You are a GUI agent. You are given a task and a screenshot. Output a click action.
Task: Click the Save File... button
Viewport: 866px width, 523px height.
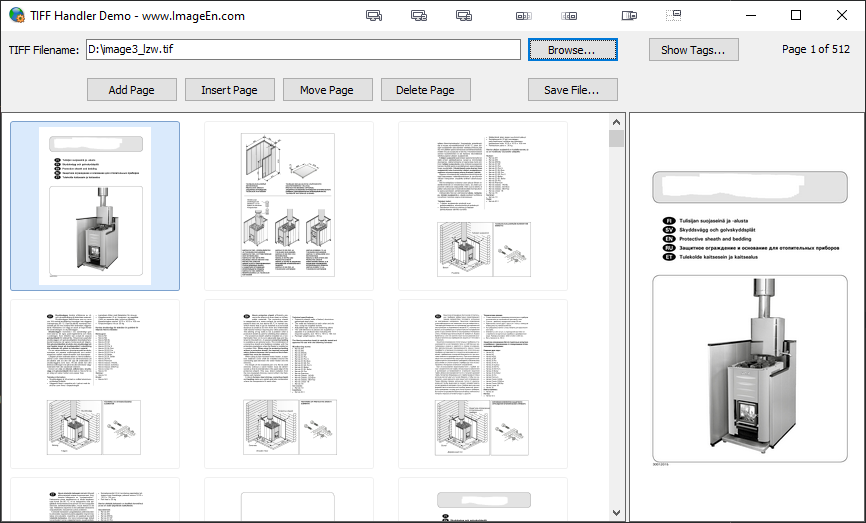[x=572, y=89]
